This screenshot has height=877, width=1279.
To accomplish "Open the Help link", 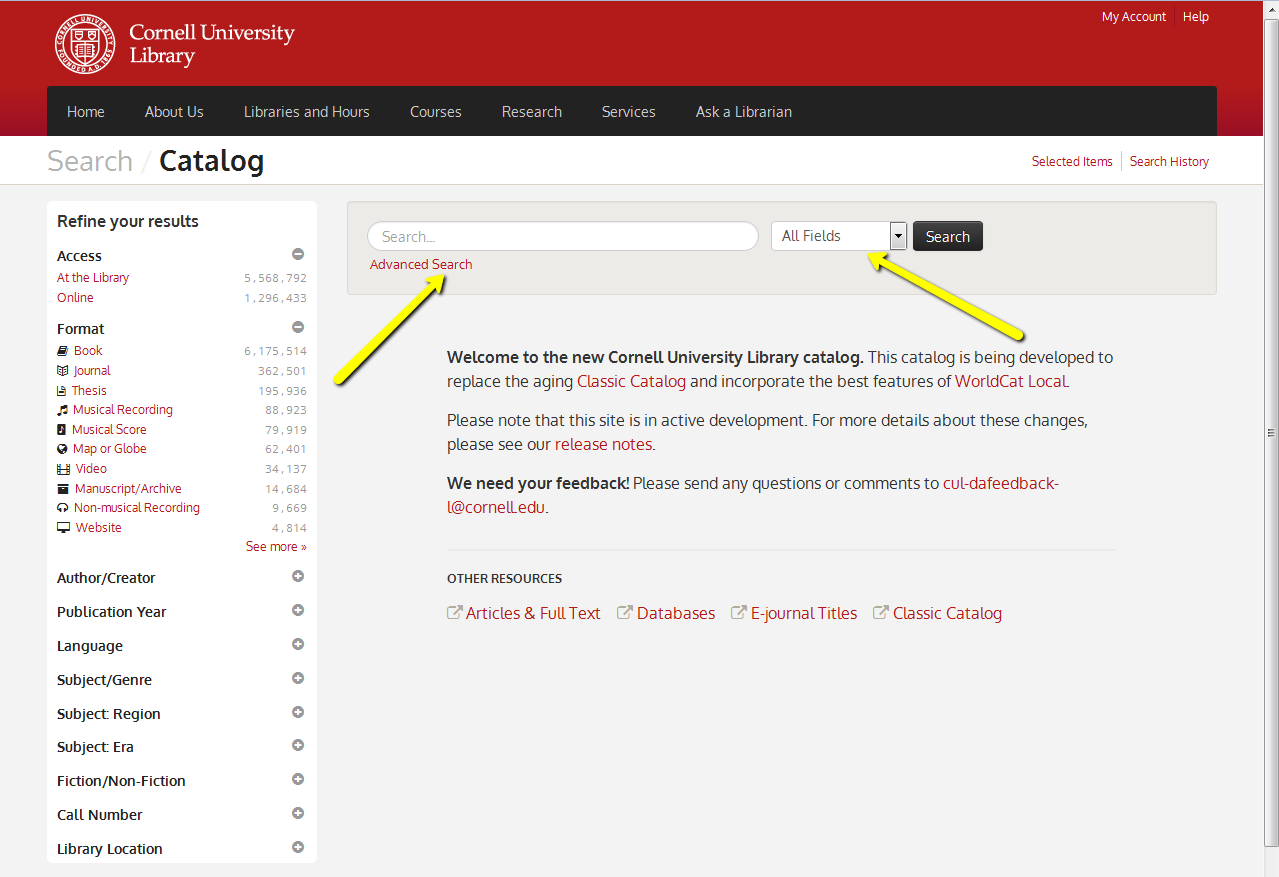I will tap(1196, 17).
